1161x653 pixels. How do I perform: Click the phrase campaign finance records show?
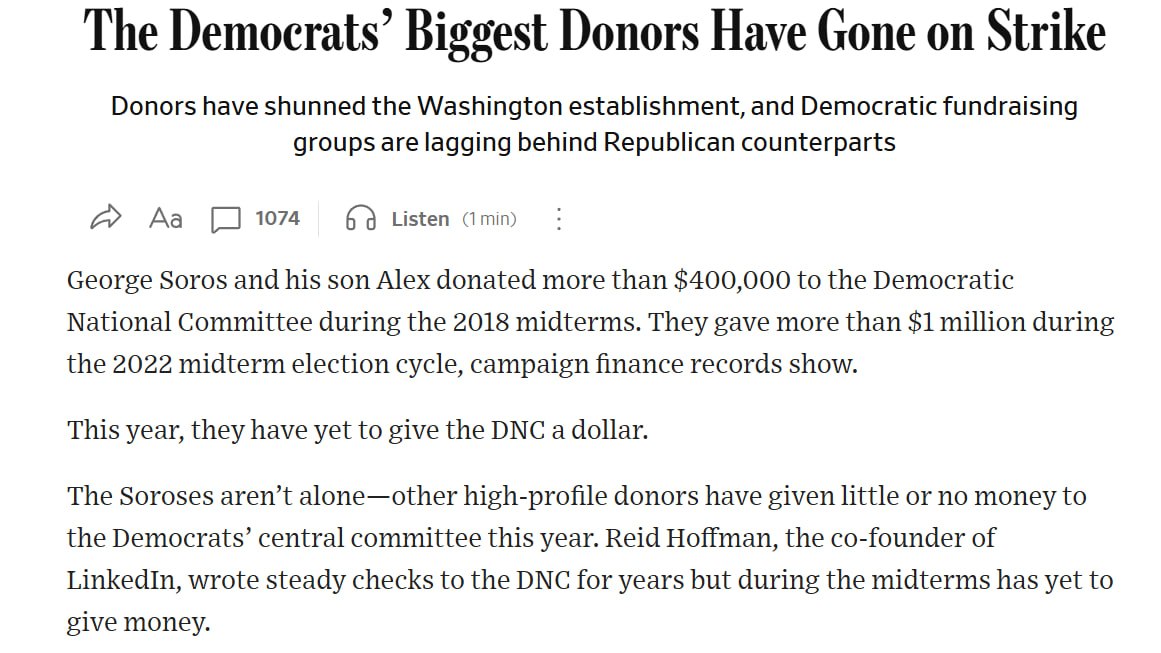pyautogui.click(x=663, y=365)
